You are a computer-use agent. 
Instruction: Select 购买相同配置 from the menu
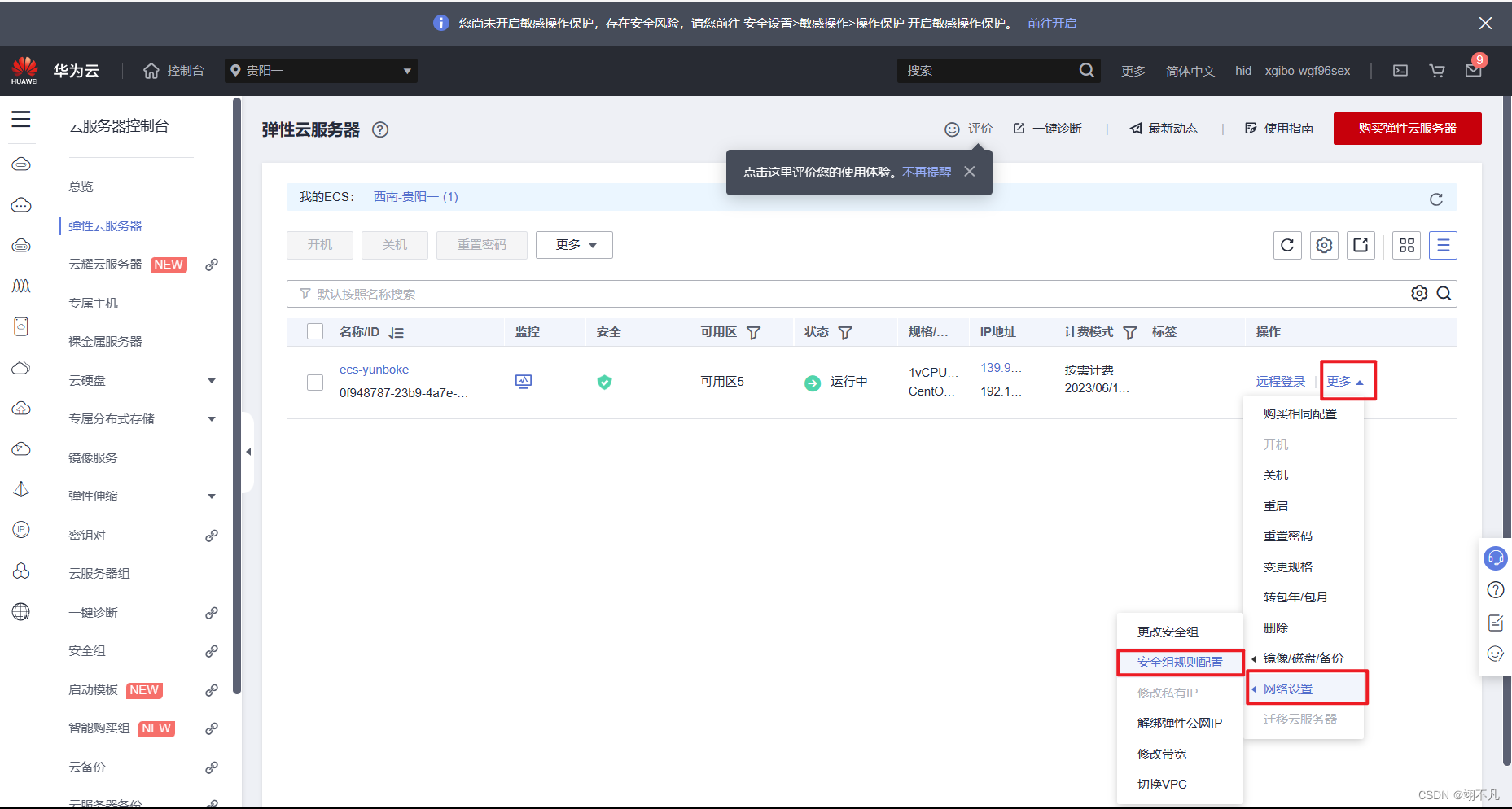tap(1300, 414)
